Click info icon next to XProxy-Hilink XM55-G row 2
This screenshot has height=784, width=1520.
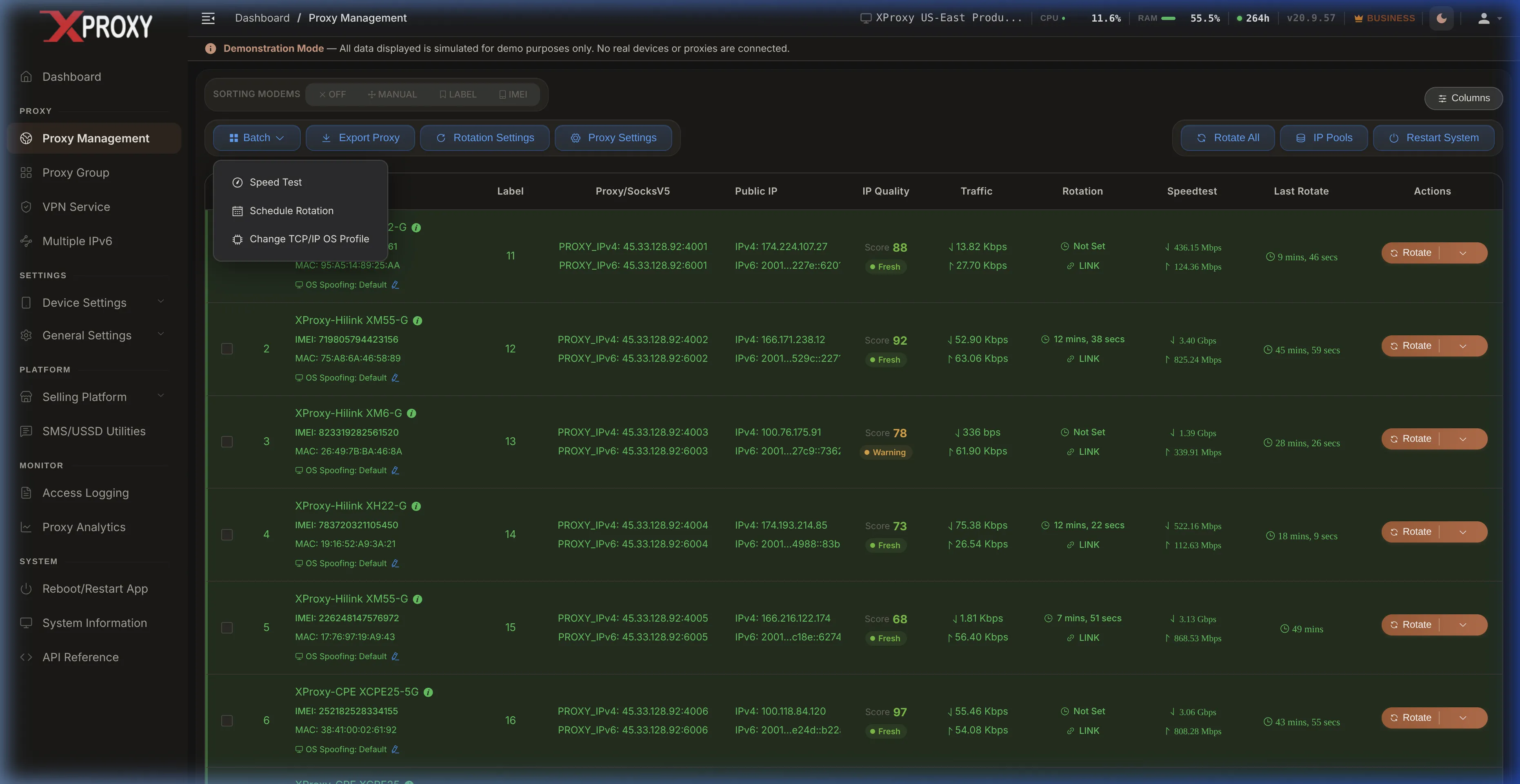(418, 321)
